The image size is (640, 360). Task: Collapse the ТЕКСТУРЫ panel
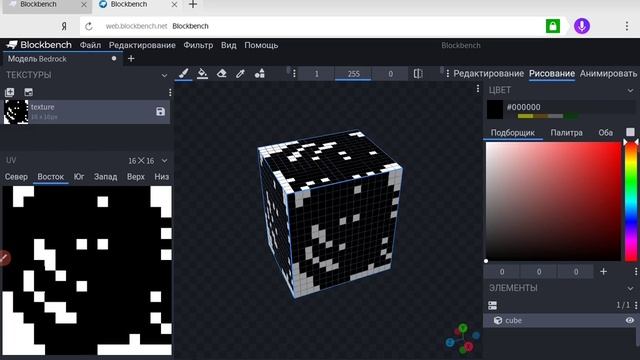tap(164, 75)
